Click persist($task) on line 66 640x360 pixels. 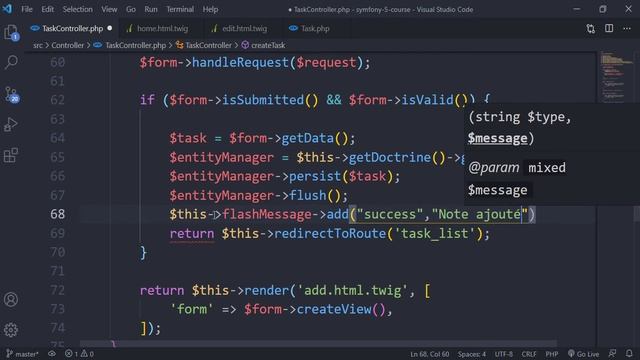pos(341,176)
